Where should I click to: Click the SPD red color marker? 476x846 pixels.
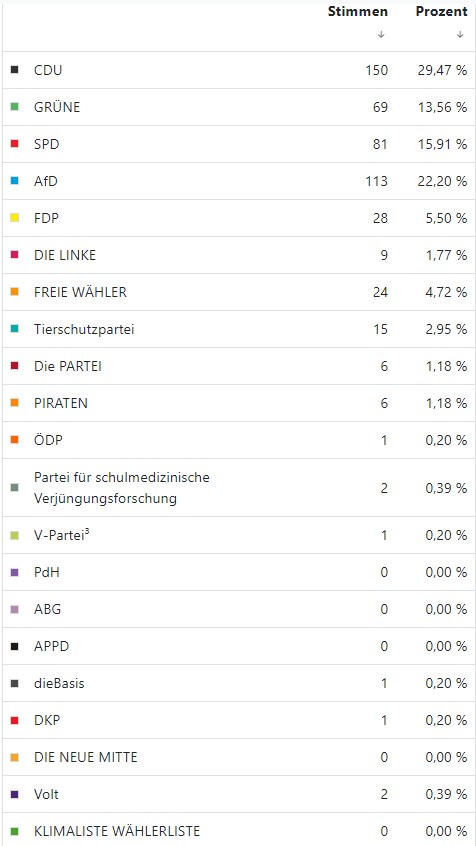point(15,144)
